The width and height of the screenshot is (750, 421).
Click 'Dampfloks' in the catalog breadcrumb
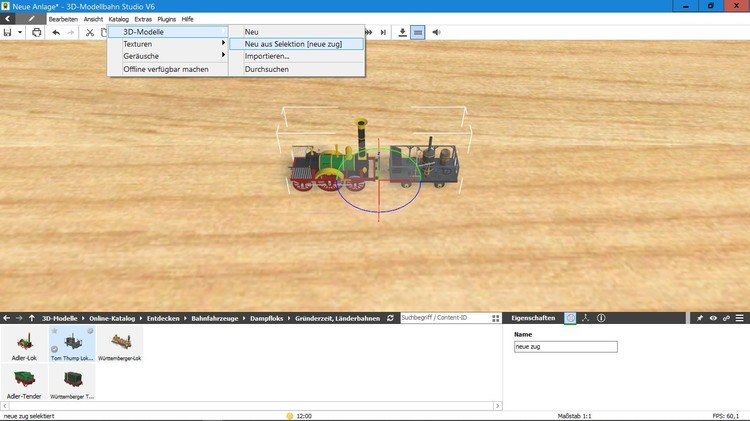pos(267,318)
